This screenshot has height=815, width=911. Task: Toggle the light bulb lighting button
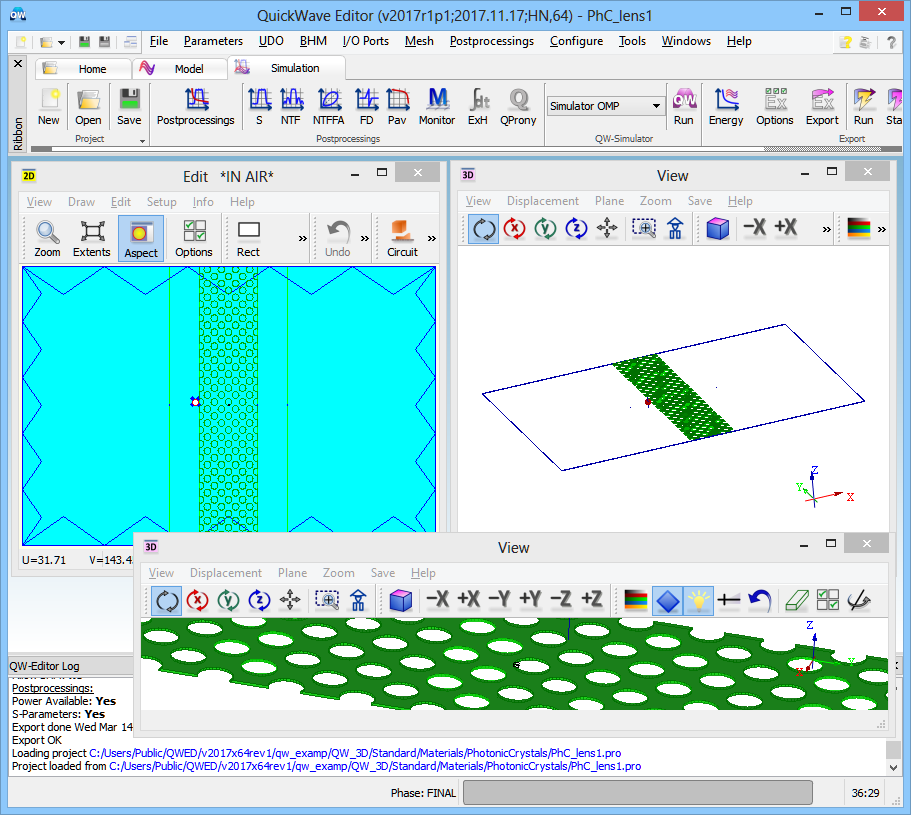pos(699,600)
